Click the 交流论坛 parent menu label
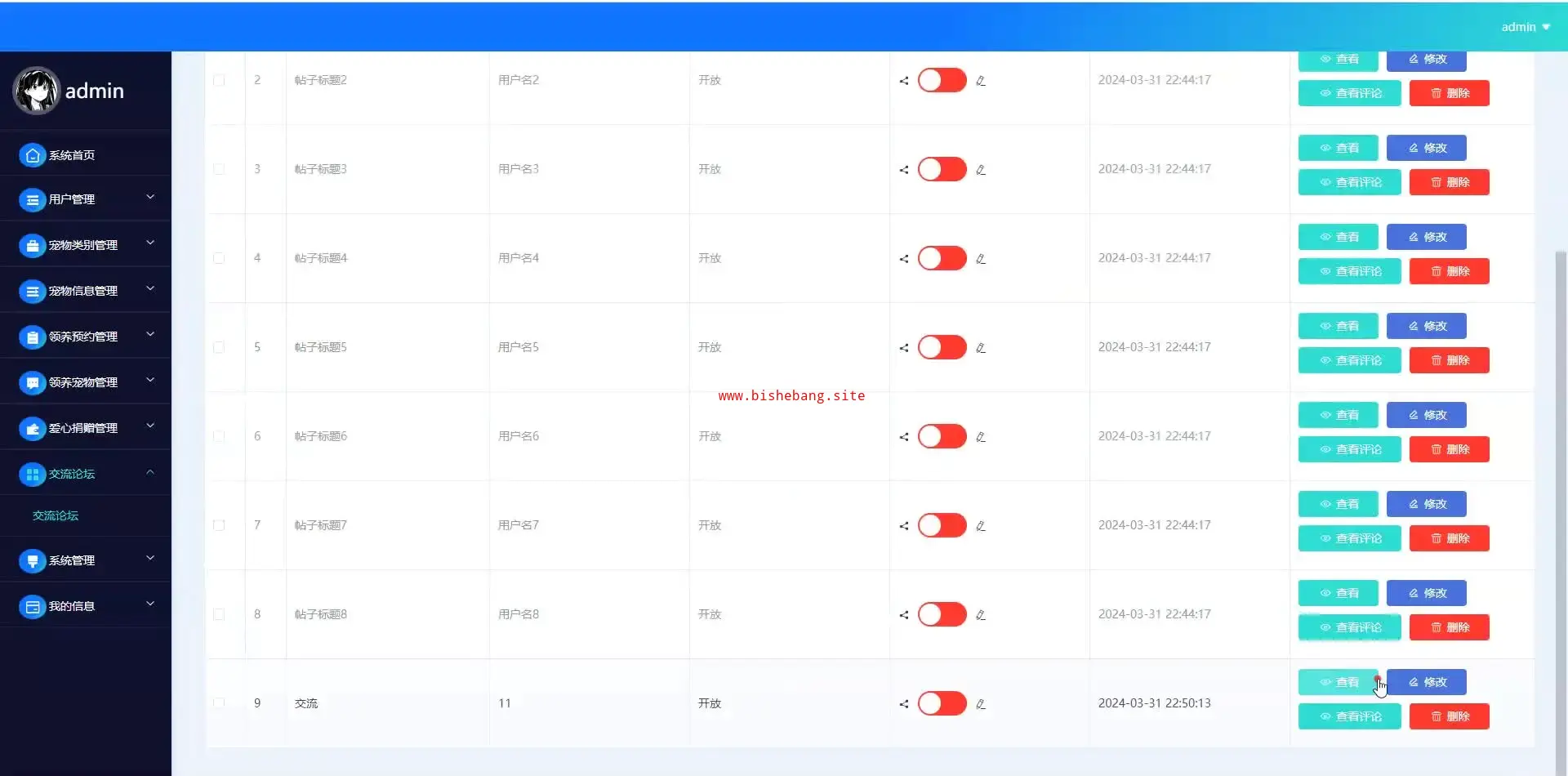Image resolution: width=1568 pixels, height=776 pixels. point(72,474)
